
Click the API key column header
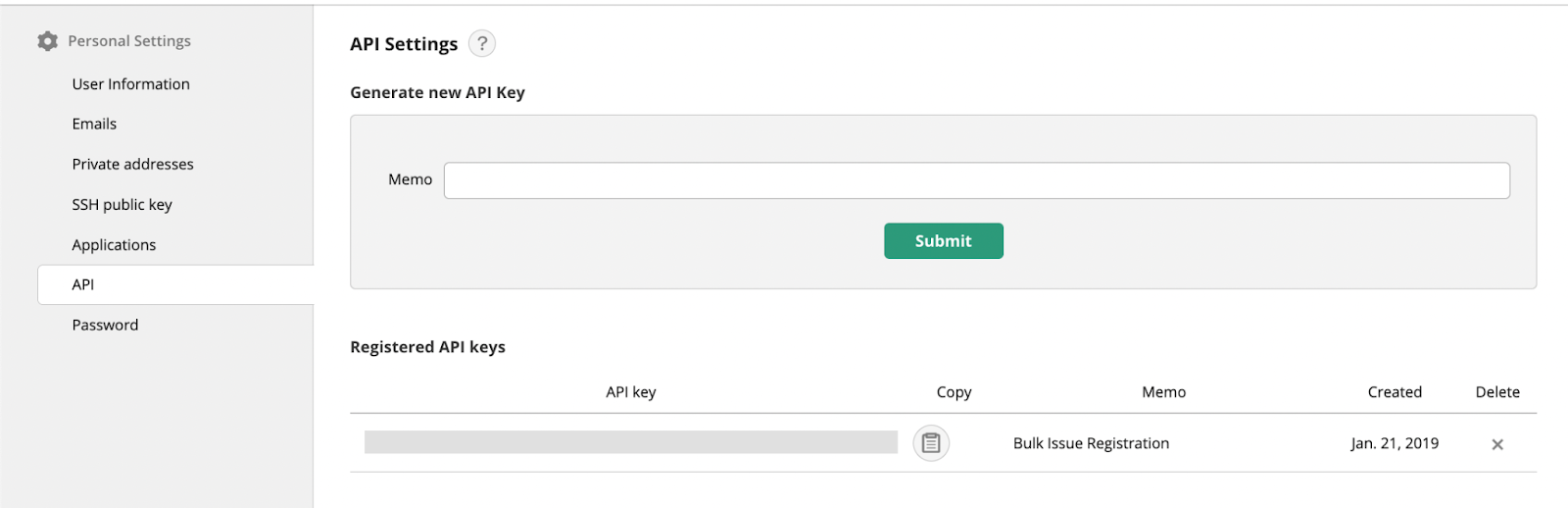[631, 392]
